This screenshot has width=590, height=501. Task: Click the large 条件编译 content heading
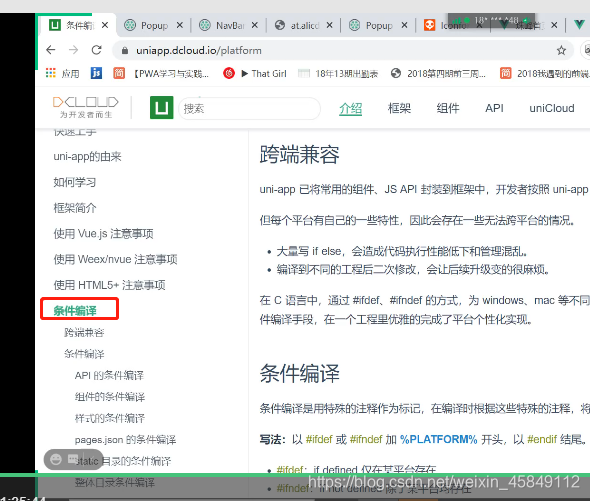pyautogui.click(x=300, y=374)
